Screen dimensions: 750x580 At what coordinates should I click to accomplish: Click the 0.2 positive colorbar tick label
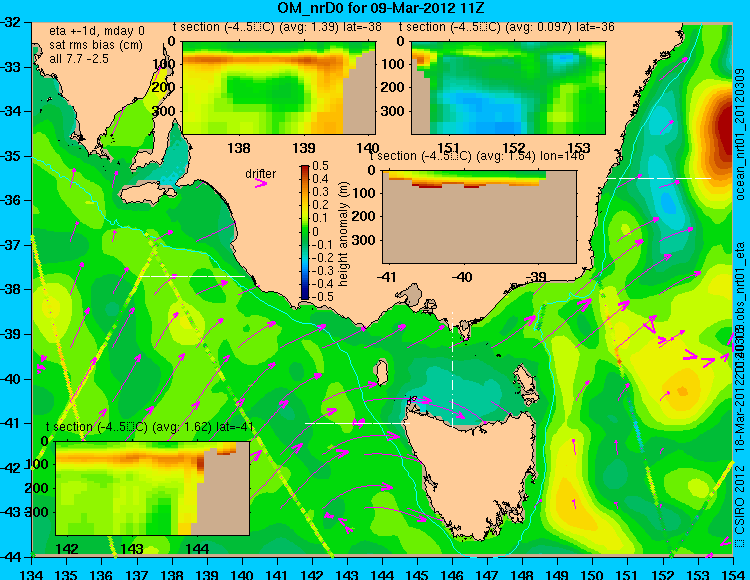coord(320,205)
